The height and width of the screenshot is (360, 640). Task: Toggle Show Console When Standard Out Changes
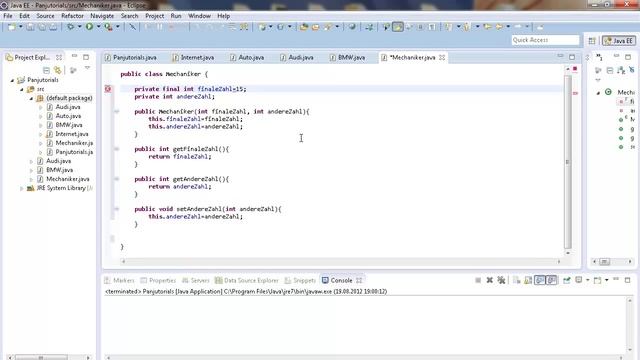pyautogui.click(x=540, y=280)
